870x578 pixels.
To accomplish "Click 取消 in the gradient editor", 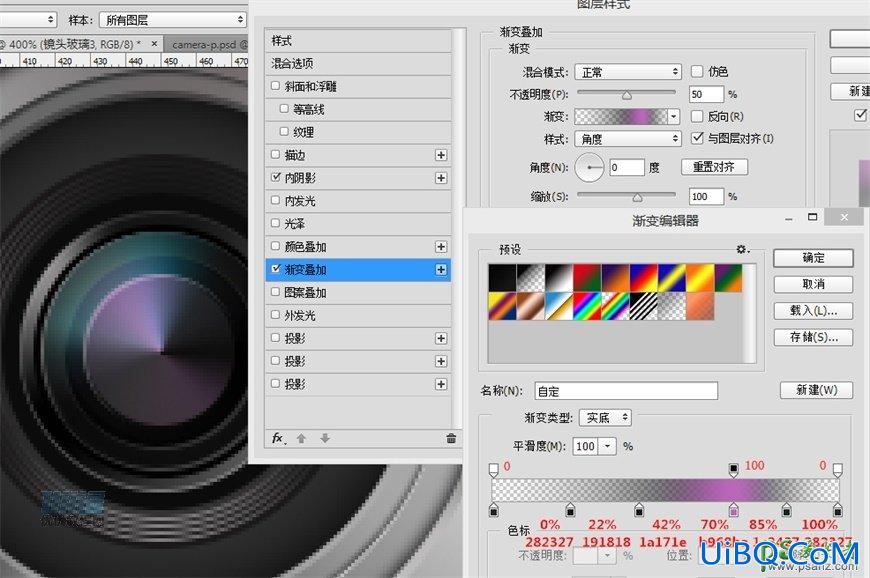I will pos(813,284).
